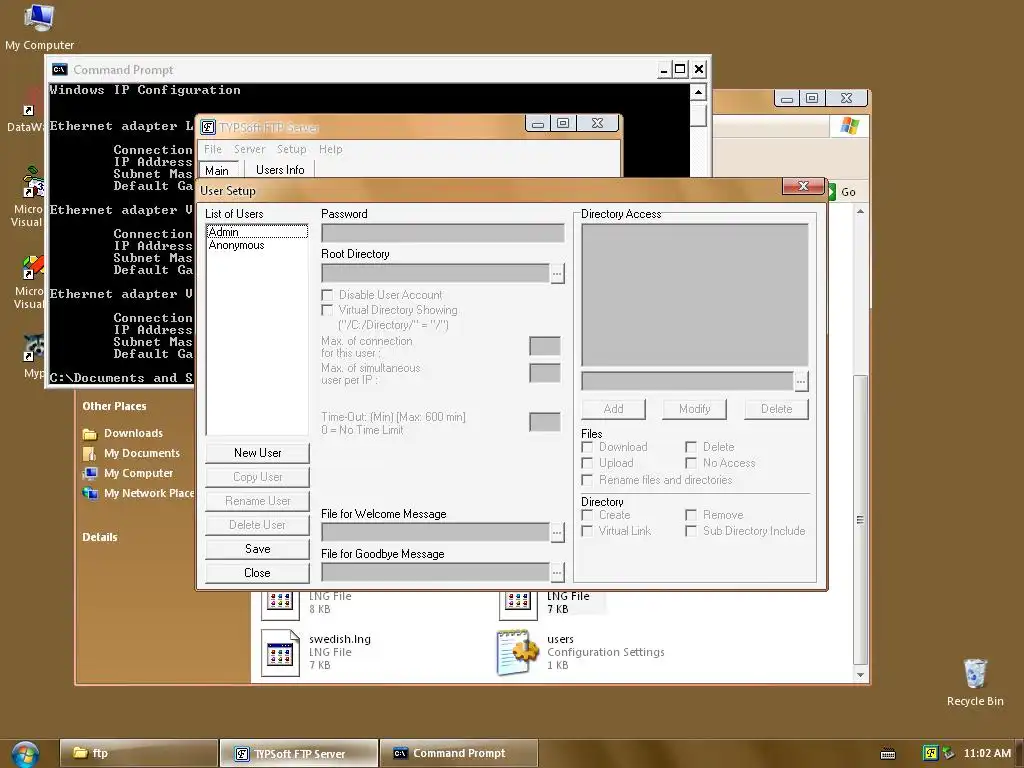Click the Rename User button
This screenshot has width=1024, height=768.
pyautogui.click(x=257, y=501)
